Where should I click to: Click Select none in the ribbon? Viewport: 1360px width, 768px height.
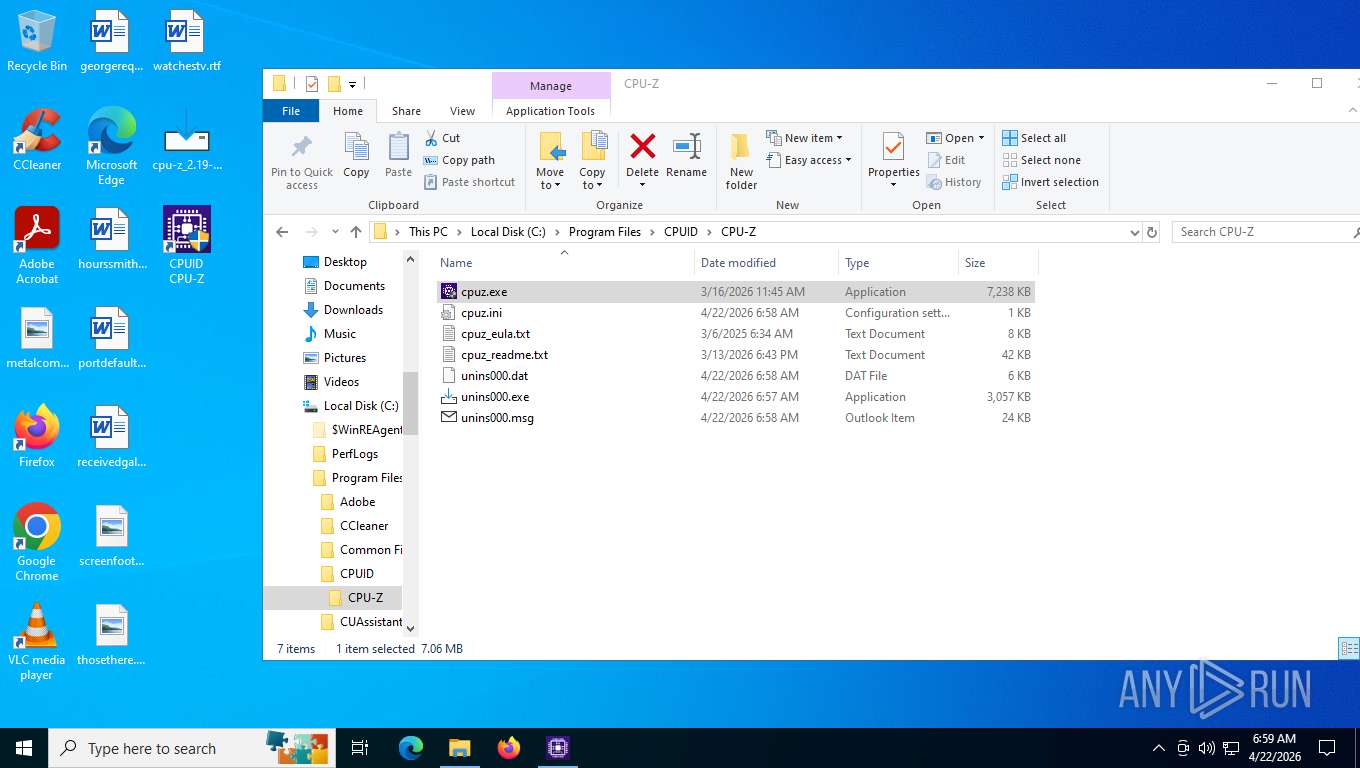click(x=1042, y=160)
